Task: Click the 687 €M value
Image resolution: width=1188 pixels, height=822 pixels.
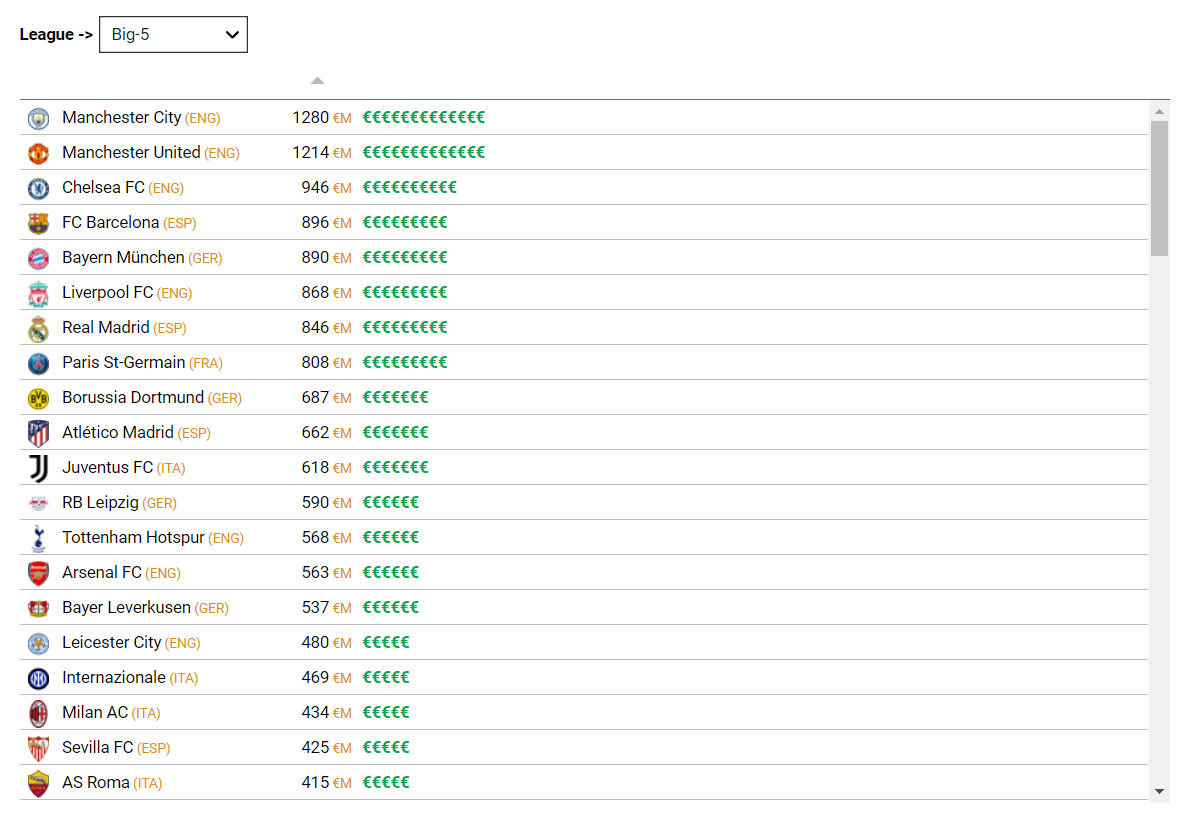Action: [327, 397]
